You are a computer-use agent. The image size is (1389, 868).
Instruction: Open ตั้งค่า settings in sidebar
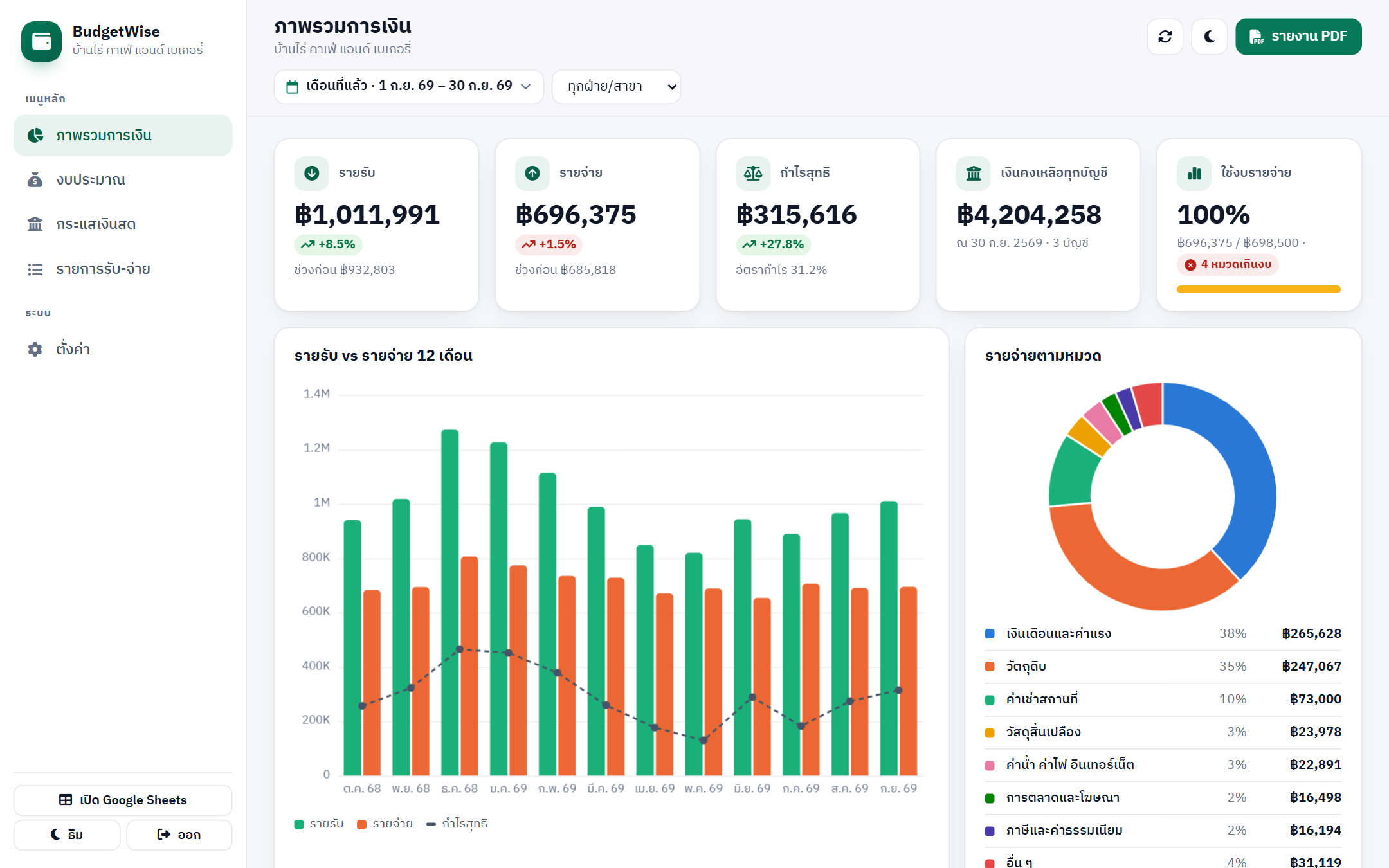123,349
